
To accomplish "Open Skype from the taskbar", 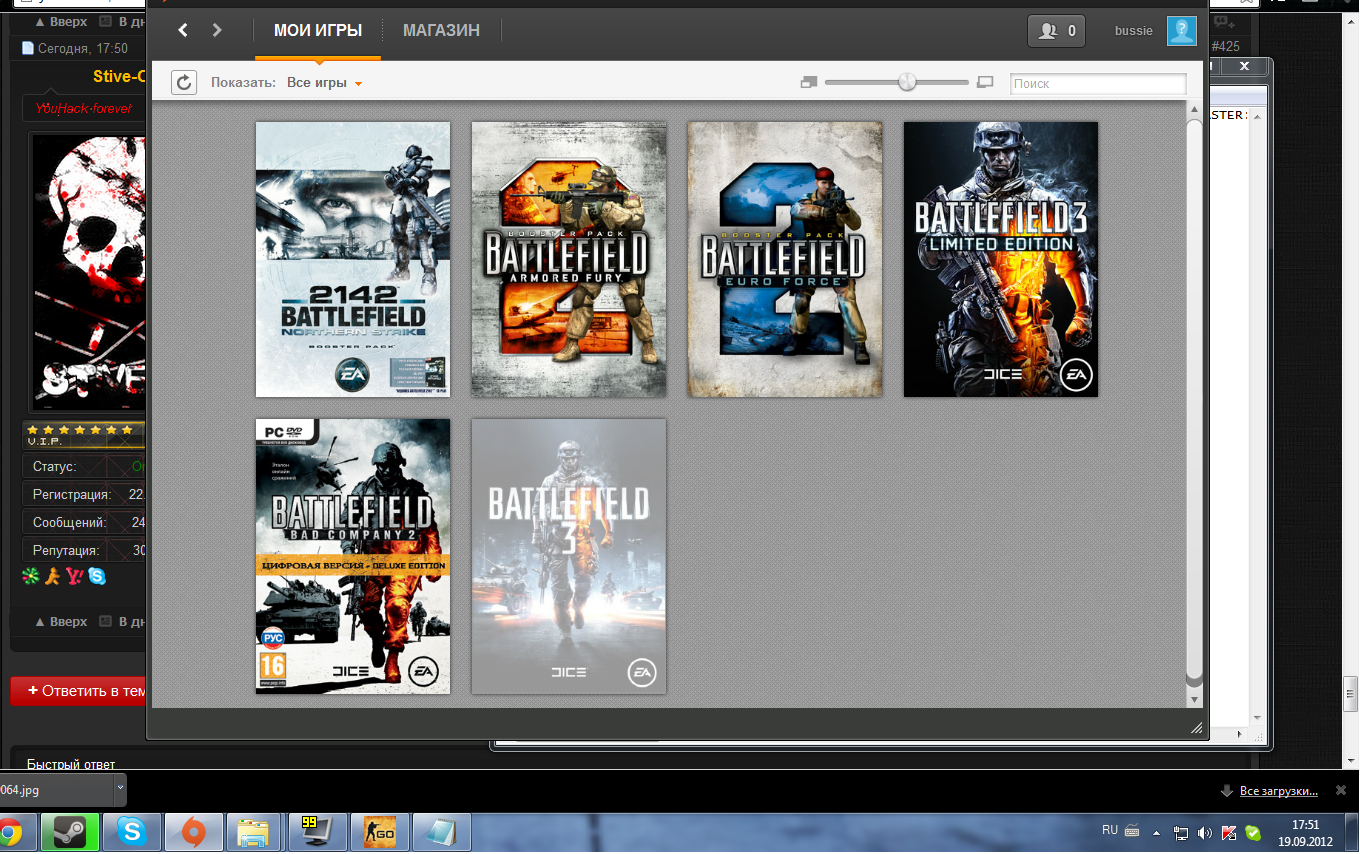I will pos(131,832).
